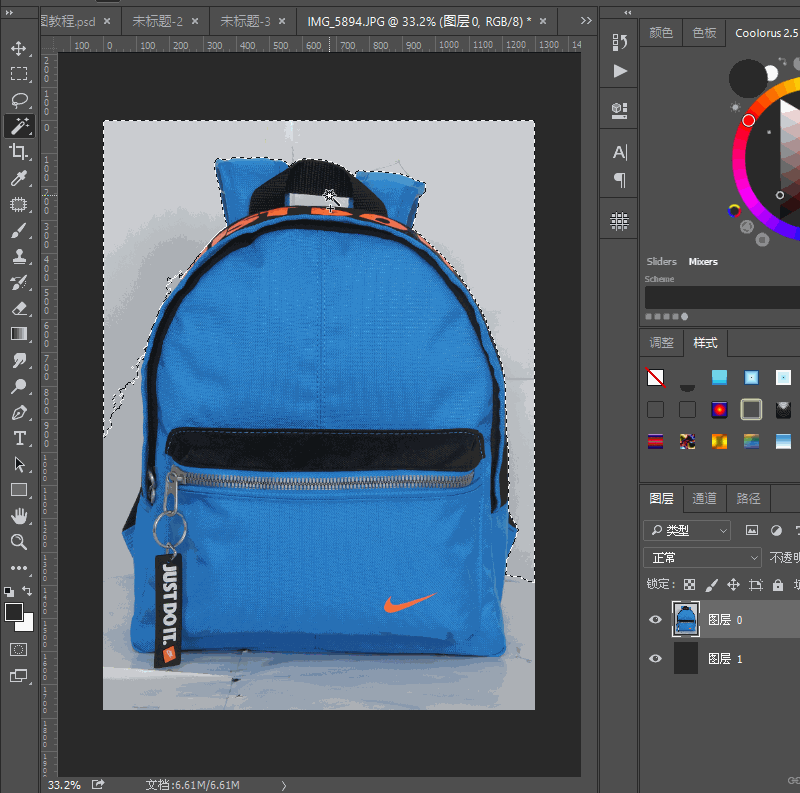Select the Rectangular Marquee tool
Viewport: 800px width, 793px height.
click(19, 74)
